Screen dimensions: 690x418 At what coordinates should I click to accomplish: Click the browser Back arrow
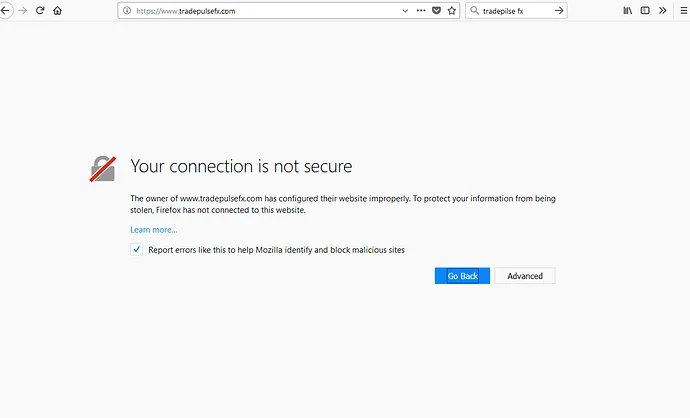[5, 10]
